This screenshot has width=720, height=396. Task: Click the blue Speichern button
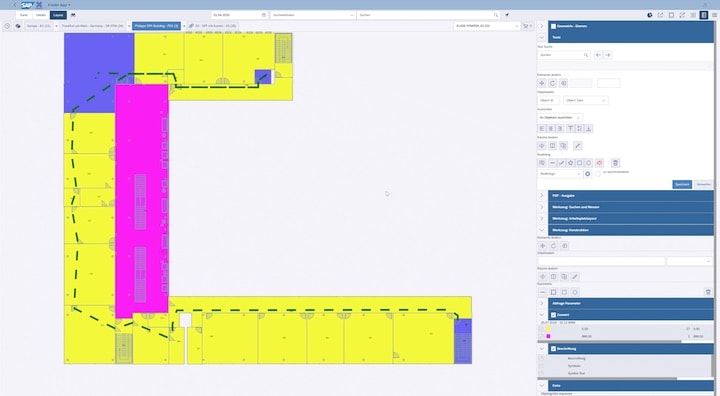coord(682,184)
